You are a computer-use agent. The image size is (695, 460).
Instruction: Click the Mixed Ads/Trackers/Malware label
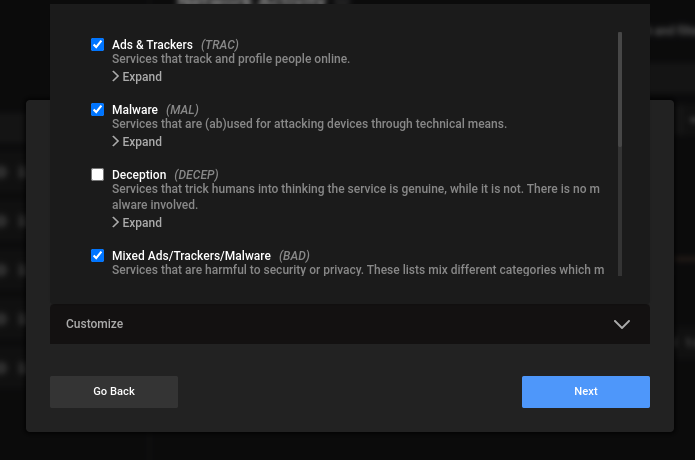point(191,256)
